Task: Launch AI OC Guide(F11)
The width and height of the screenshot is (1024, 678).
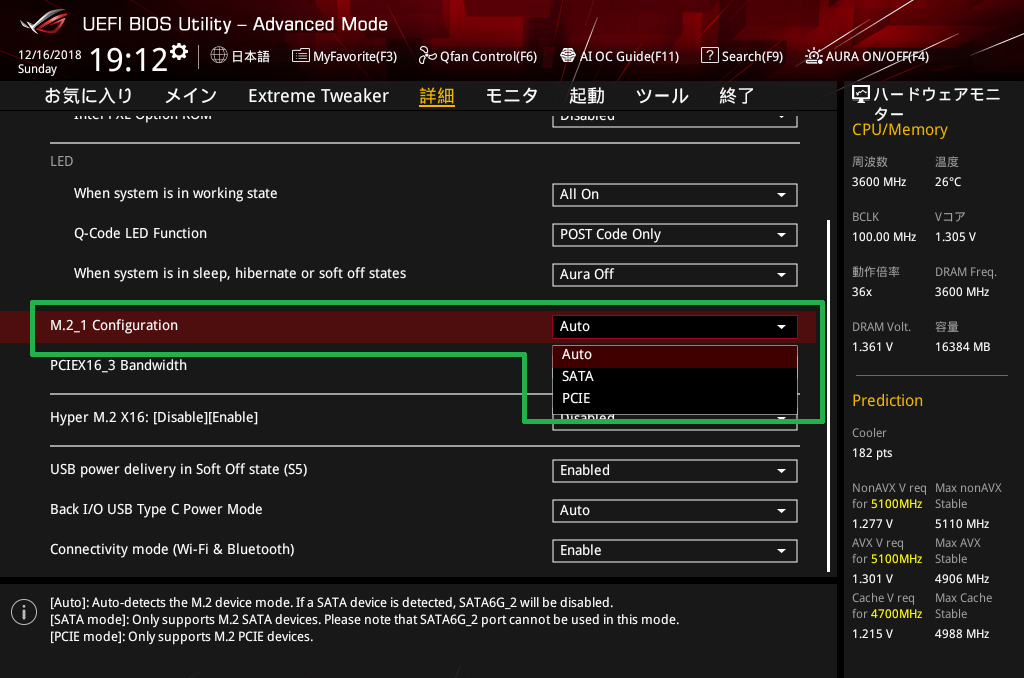Action: click(x=620, y=56)
